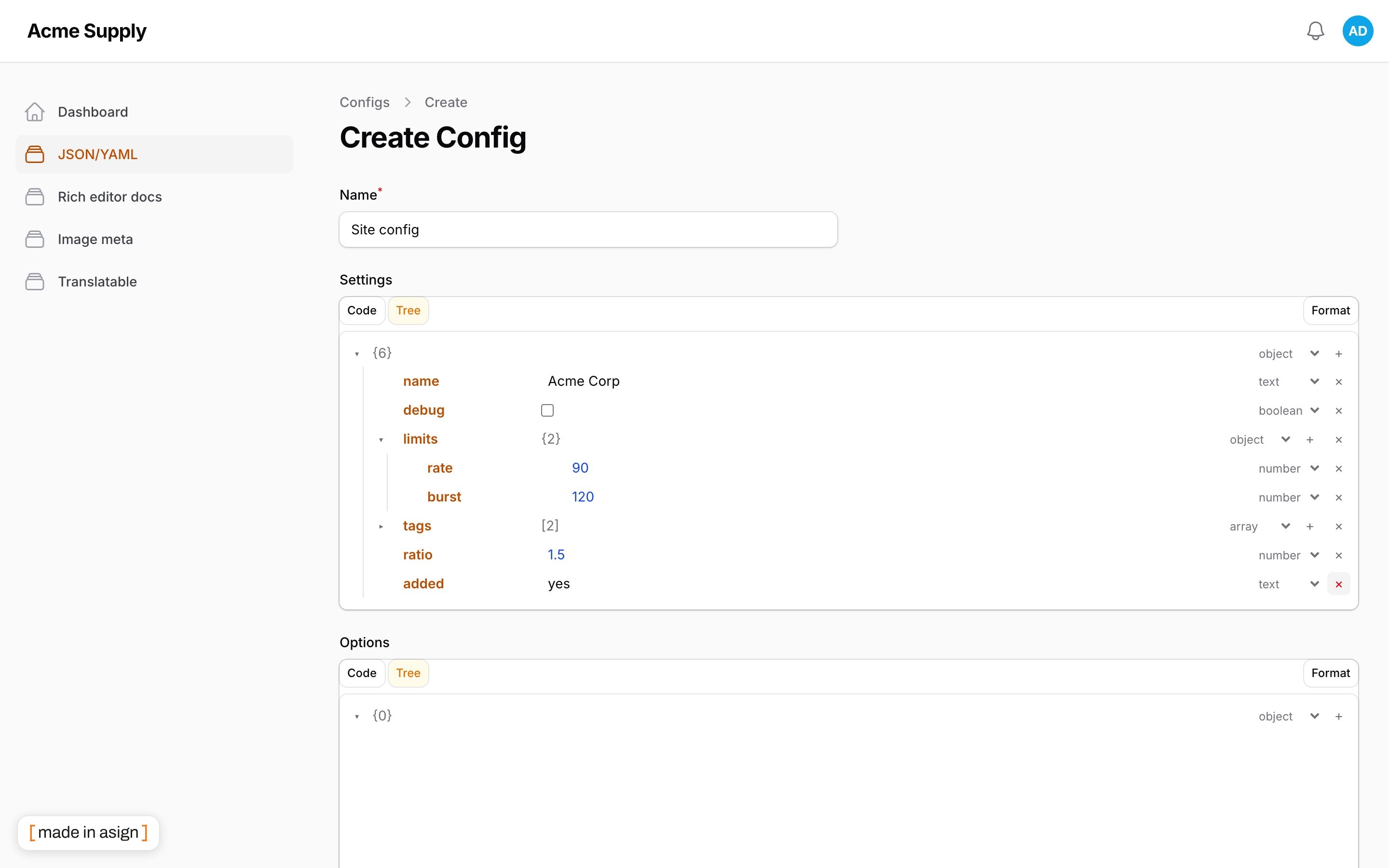Open JSON/YAML sidebar item

154,154
